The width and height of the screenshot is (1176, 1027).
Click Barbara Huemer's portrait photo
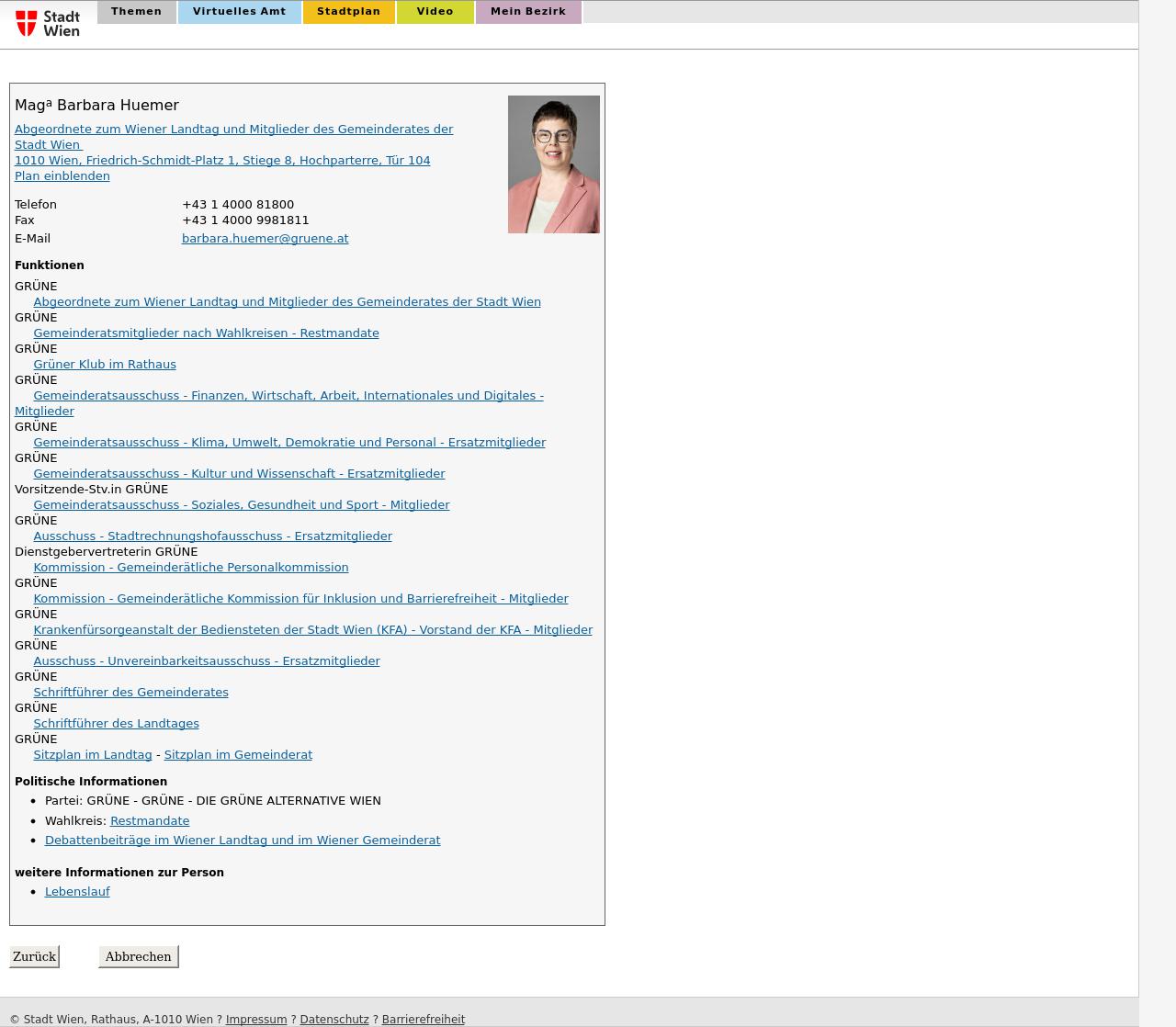click(x=553, y=164)
